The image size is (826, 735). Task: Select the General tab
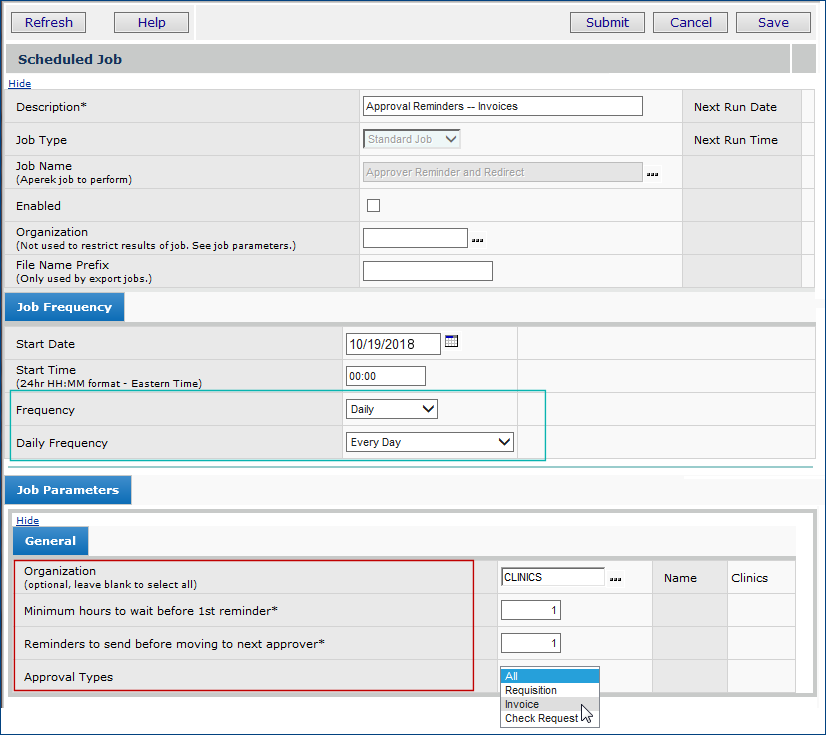click(50, 541)
